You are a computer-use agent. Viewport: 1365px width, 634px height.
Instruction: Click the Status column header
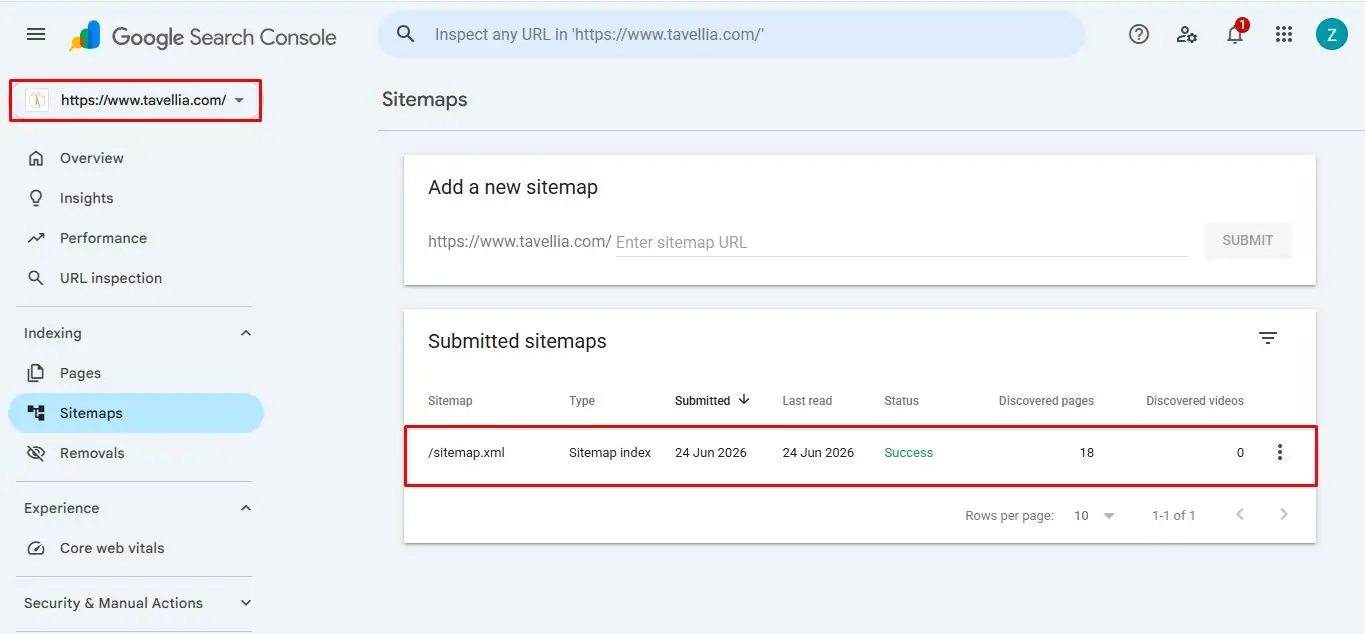(901, 400)
